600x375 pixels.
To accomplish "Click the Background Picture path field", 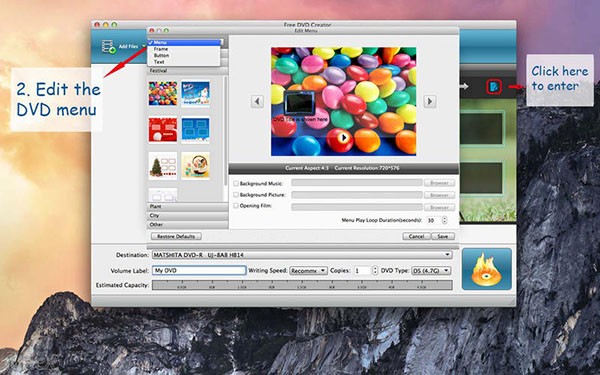I will click(357, 195).
